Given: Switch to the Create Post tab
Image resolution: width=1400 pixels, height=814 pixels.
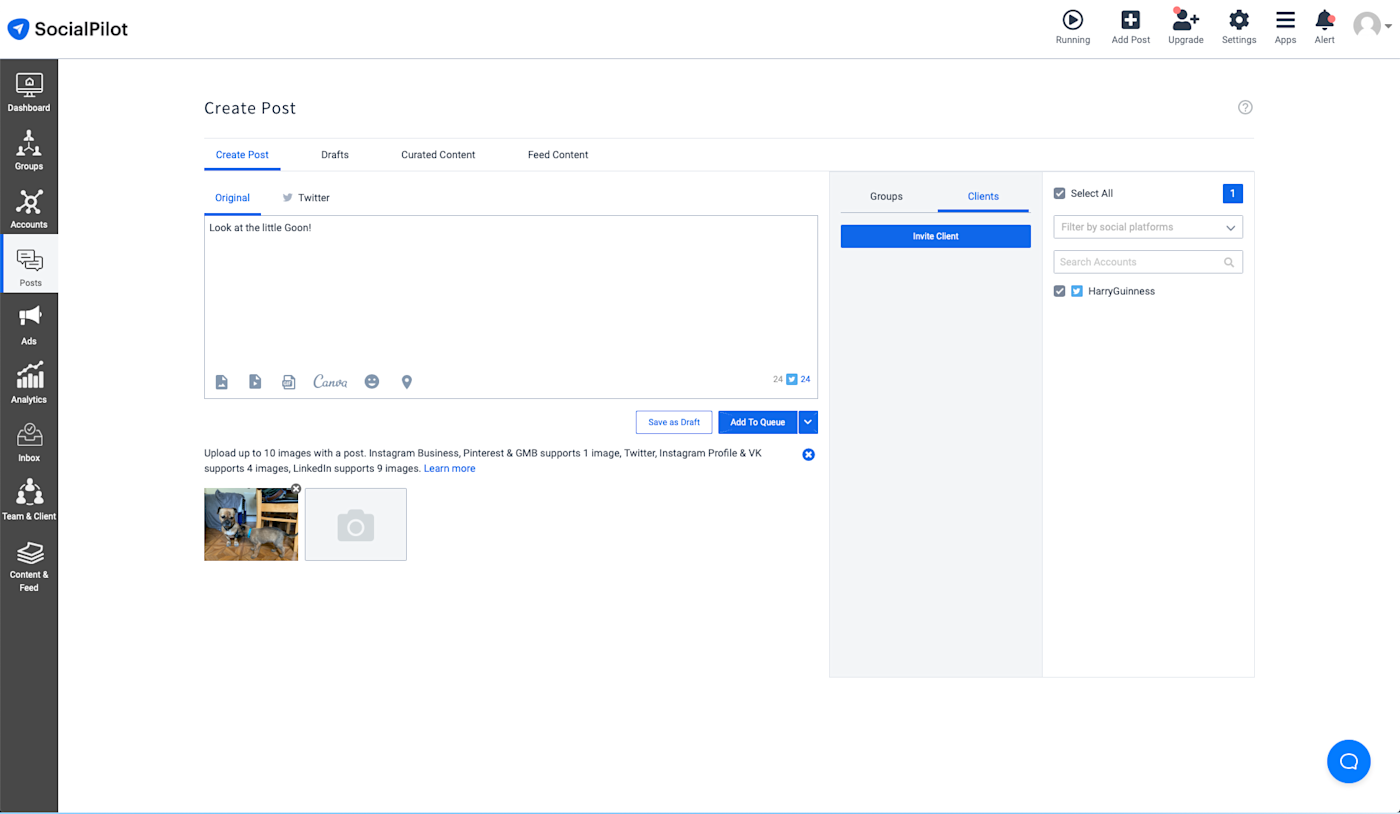Looking at the screenshot, I should click(x=243, y=155).
